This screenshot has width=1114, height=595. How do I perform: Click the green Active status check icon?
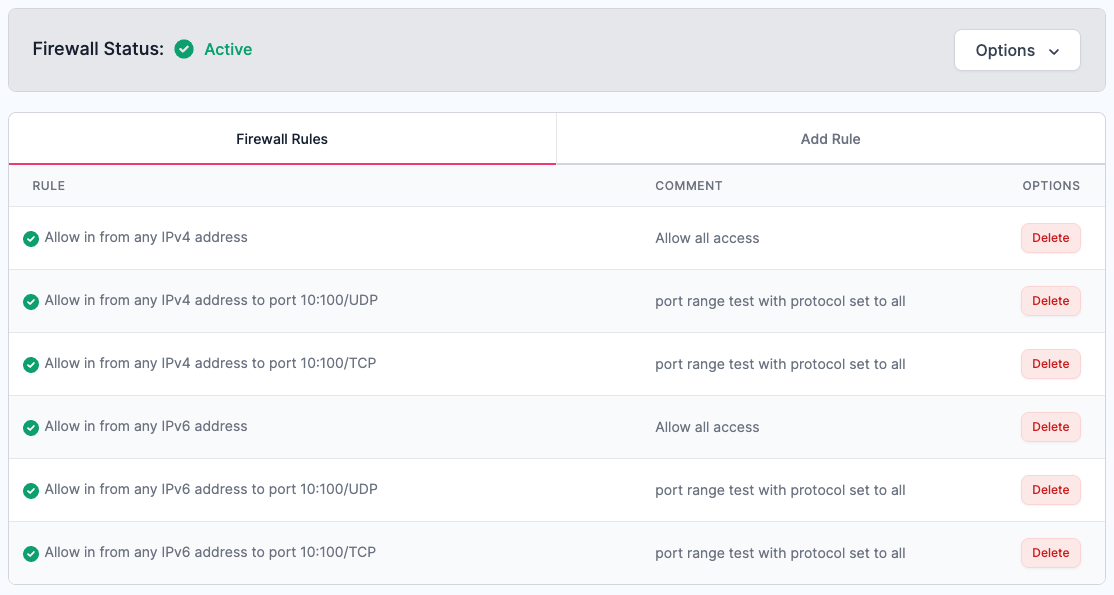coord(184,49)
